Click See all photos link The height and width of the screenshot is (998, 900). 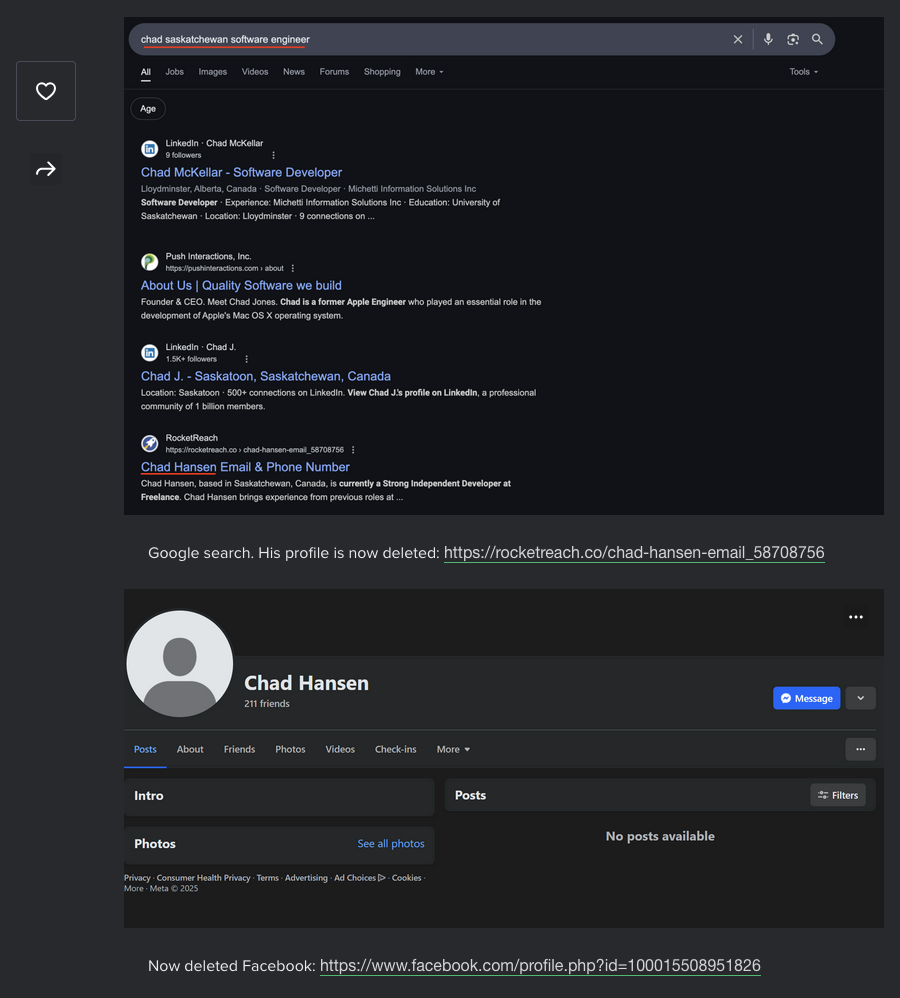point(391,843)
